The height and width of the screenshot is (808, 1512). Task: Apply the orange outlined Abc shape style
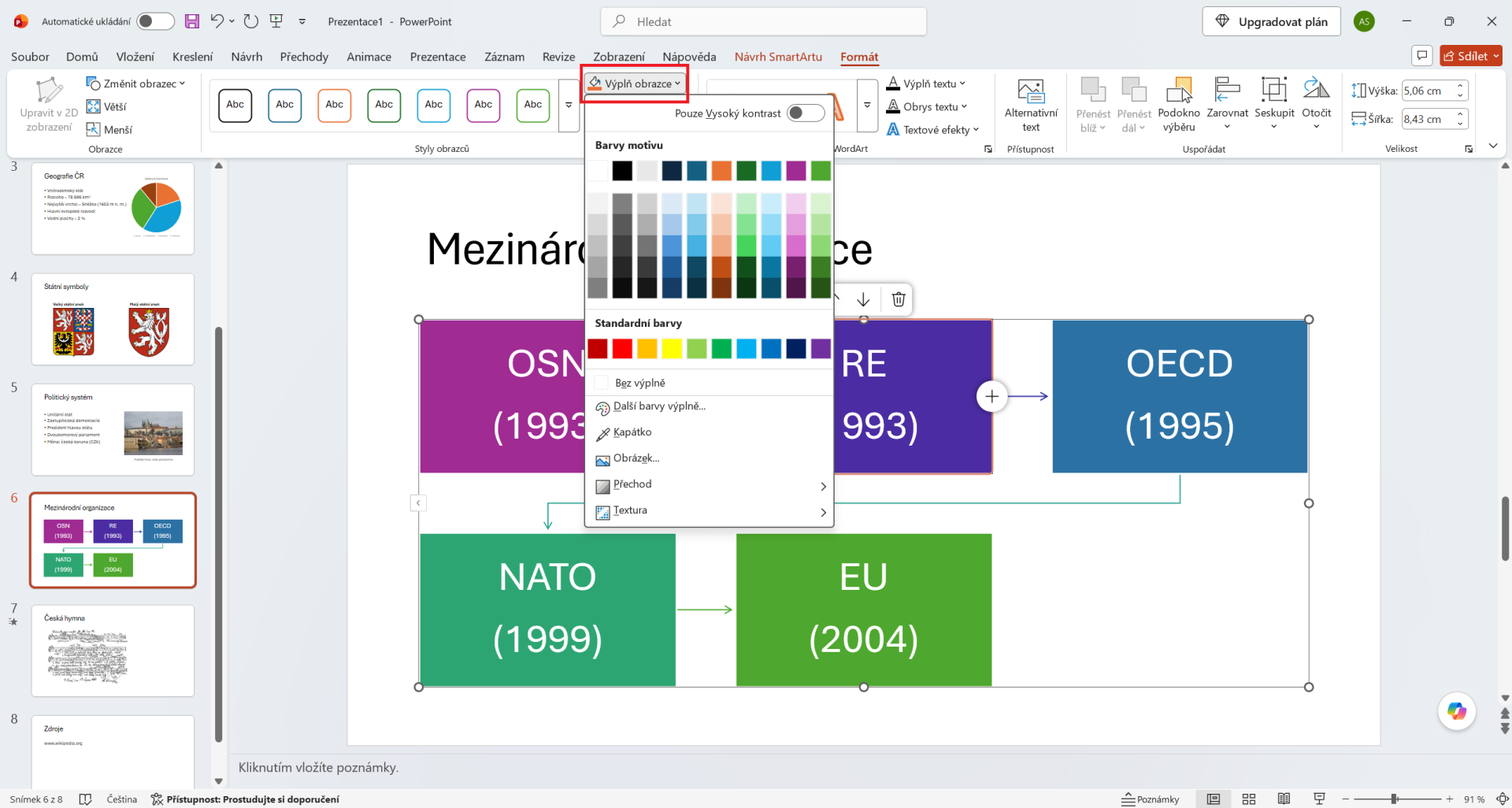point(335,106)
